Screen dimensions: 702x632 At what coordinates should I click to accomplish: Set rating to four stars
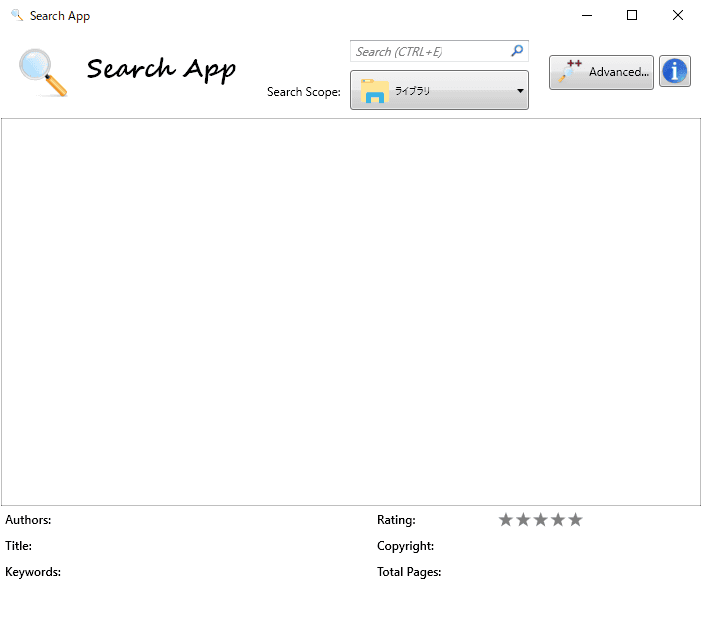558,520
